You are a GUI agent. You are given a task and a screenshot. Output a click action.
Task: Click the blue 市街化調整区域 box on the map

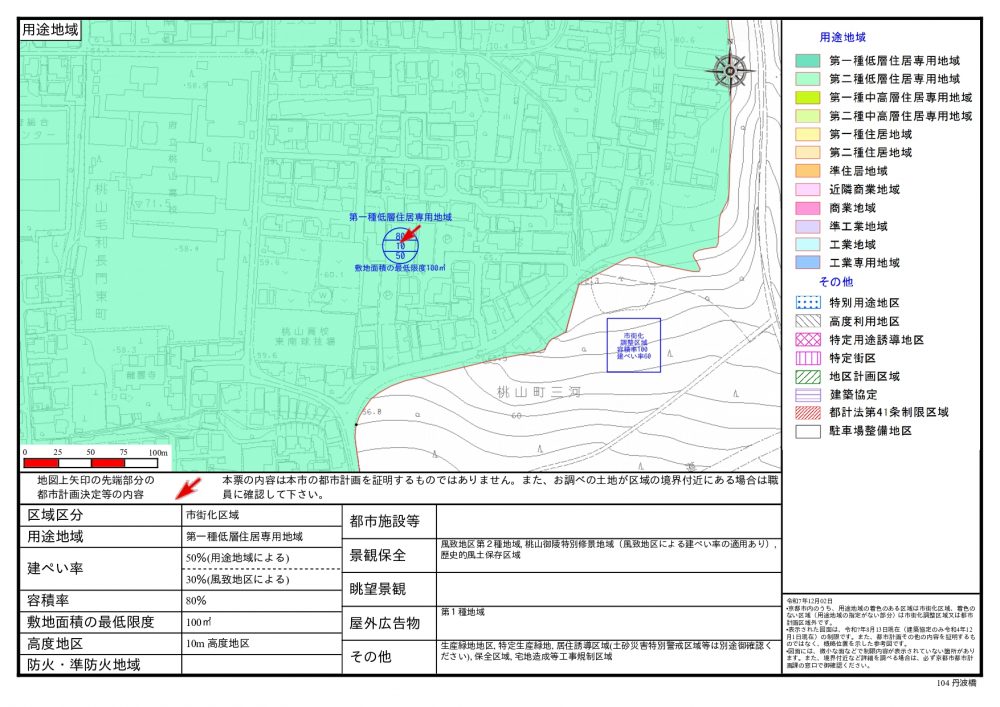tap(634, 345)
